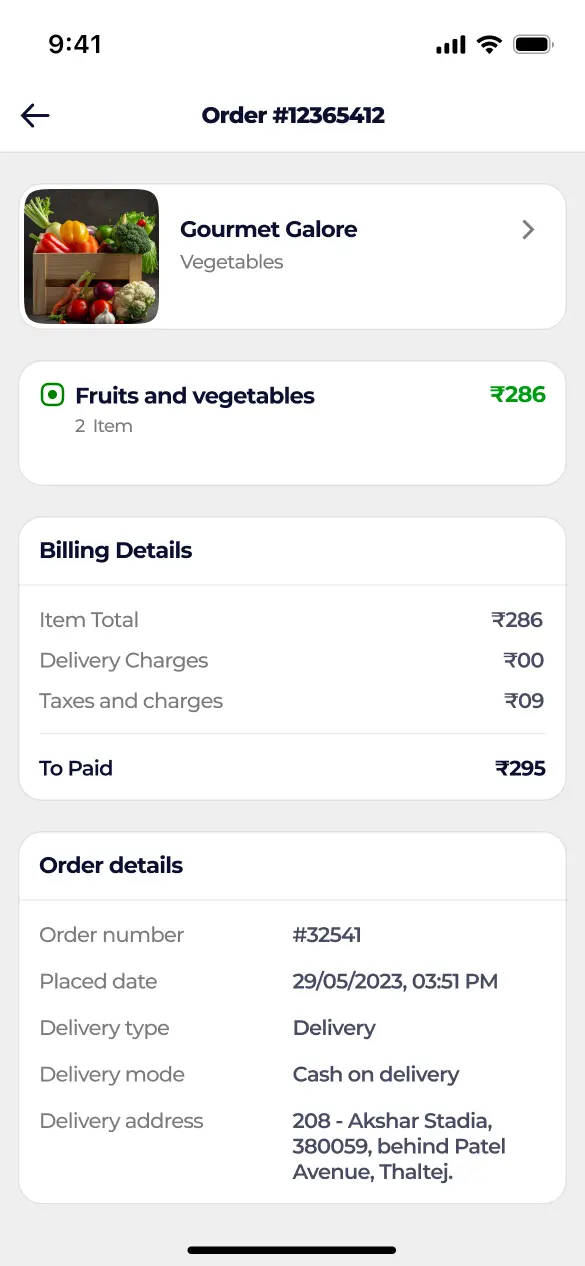Tap the delivery address text

tap(399, 1146)
